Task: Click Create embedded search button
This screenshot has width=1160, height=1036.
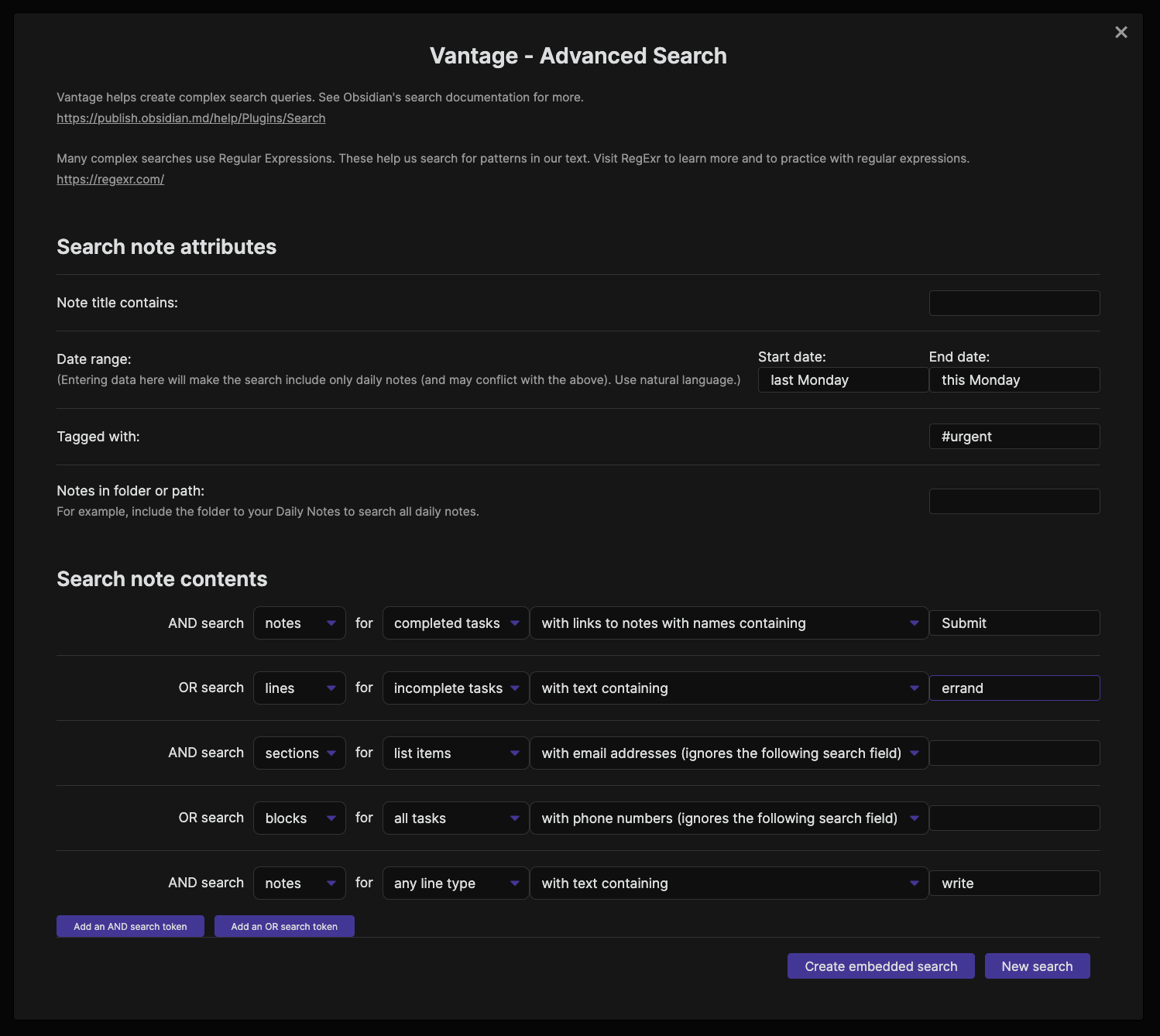Action: coord(881,966)
